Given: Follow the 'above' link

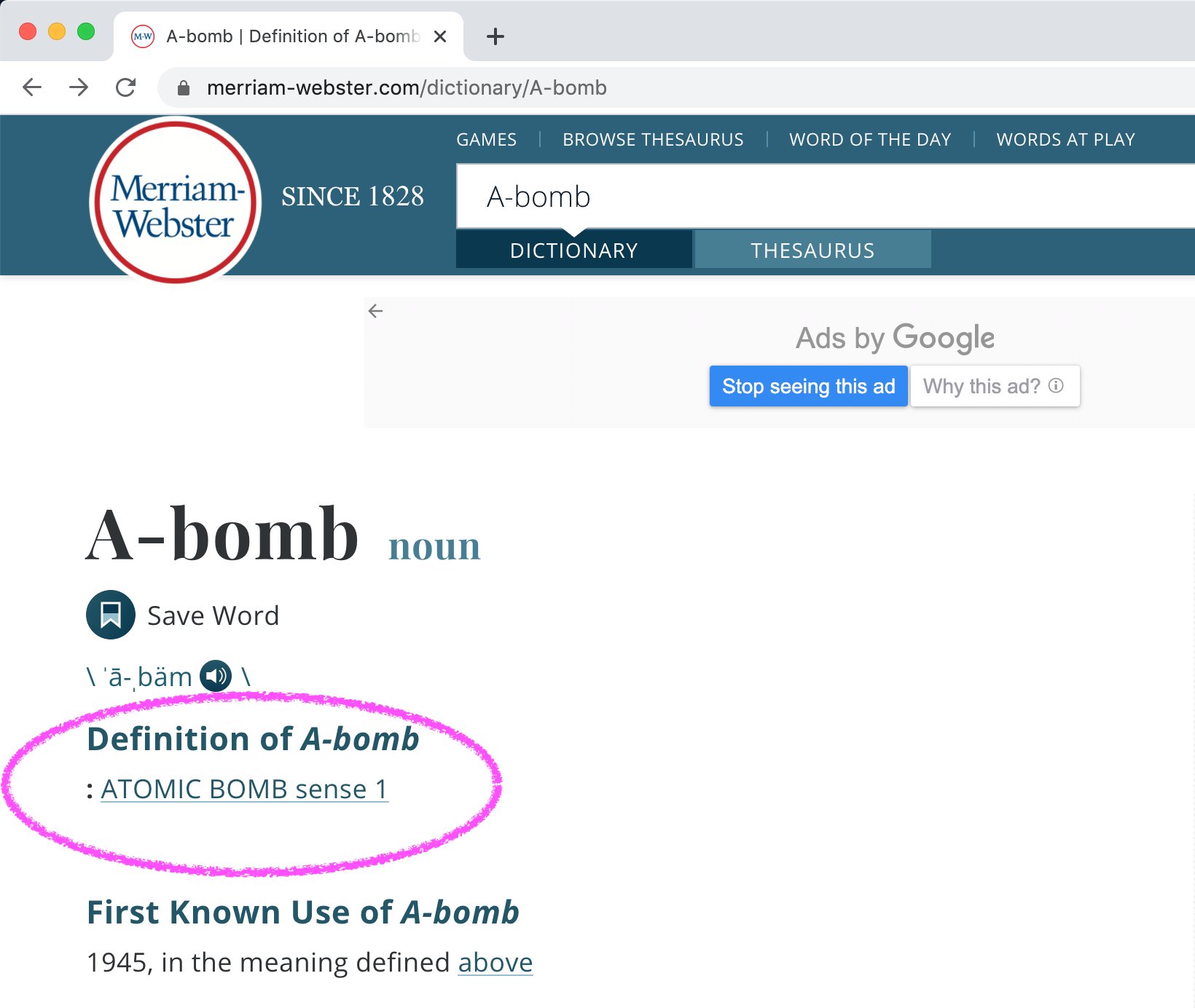Looking at the screenshot, I should (495, 963).
